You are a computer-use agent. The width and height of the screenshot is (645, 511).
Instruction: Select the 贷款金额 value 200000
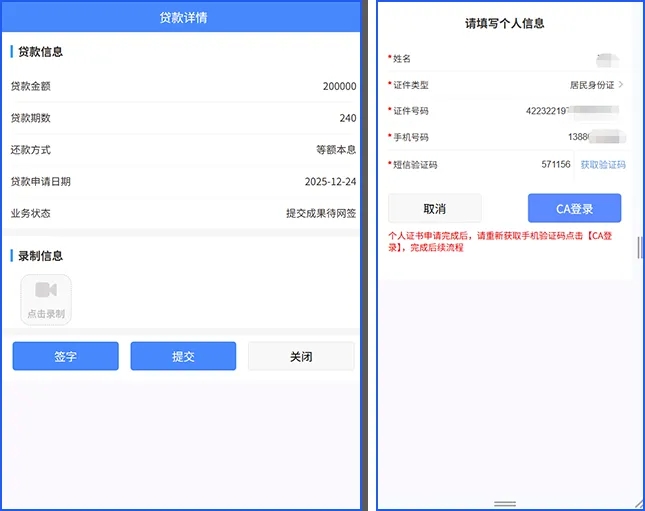339,86
